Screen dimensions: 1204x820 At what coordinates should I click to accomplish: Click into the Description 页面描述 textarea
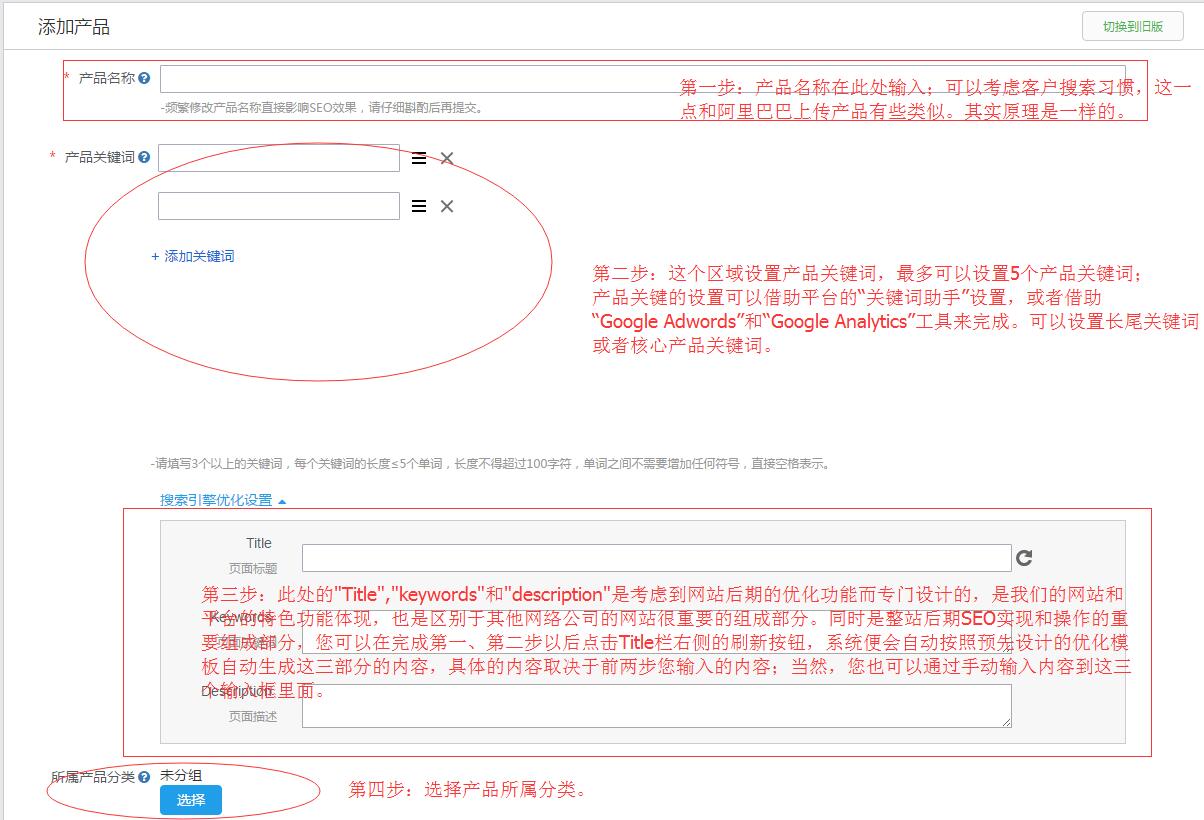click(656, 706)
